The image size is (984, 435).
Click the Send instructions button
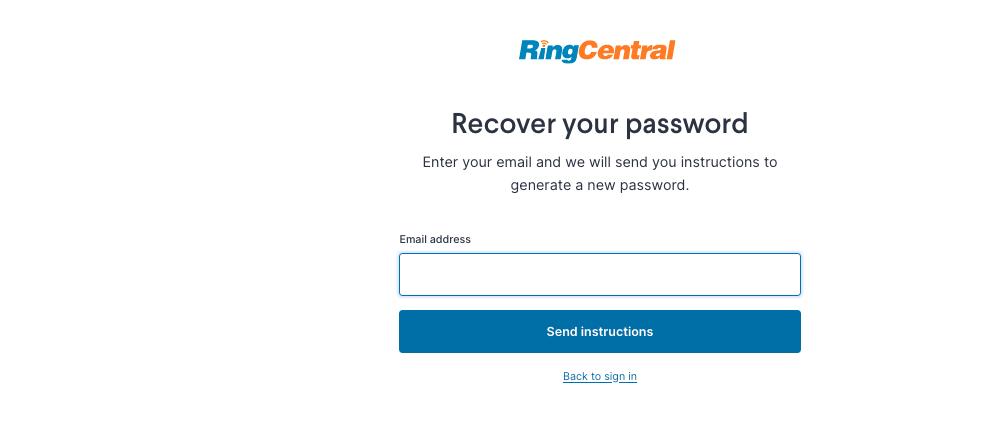(600, 331)
